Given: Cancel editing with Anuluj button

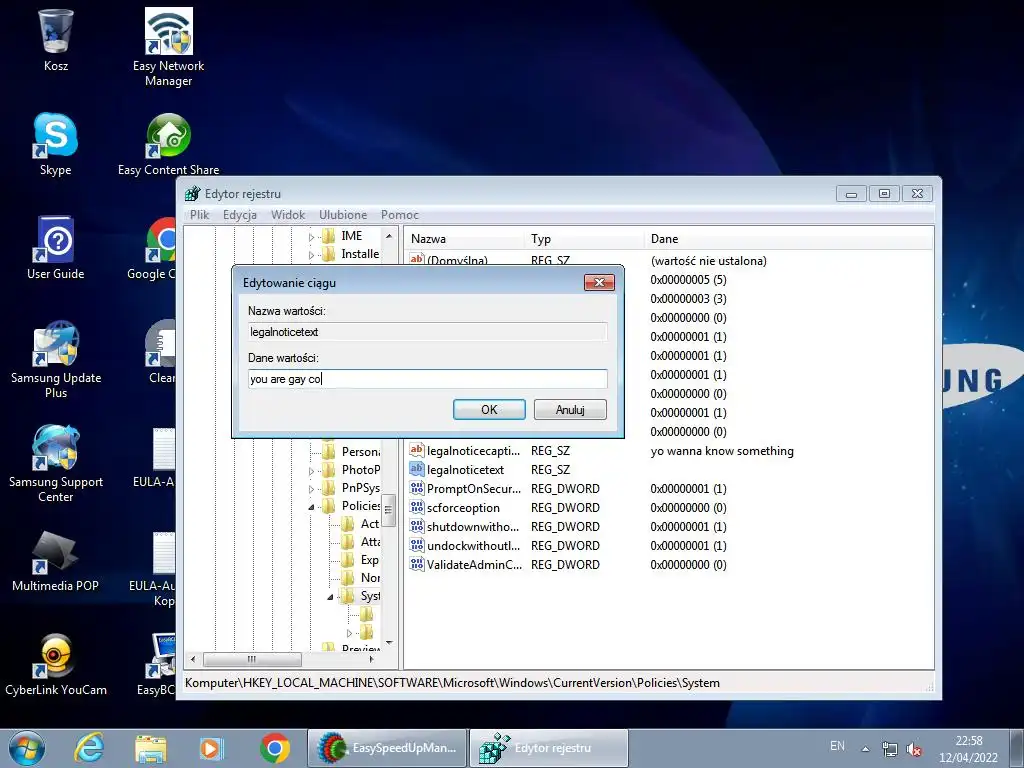Looking at the screenshot, I should click(x=570, y=409).
